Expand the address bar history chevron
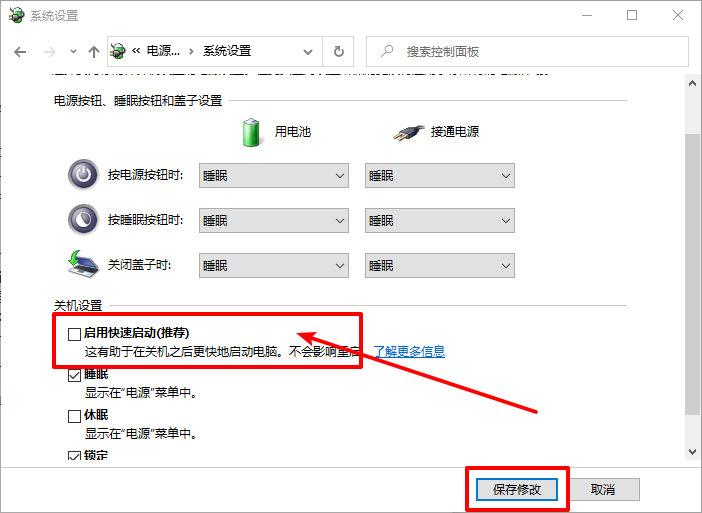Viewport: 702px width, 513px height. pos(309,51)
